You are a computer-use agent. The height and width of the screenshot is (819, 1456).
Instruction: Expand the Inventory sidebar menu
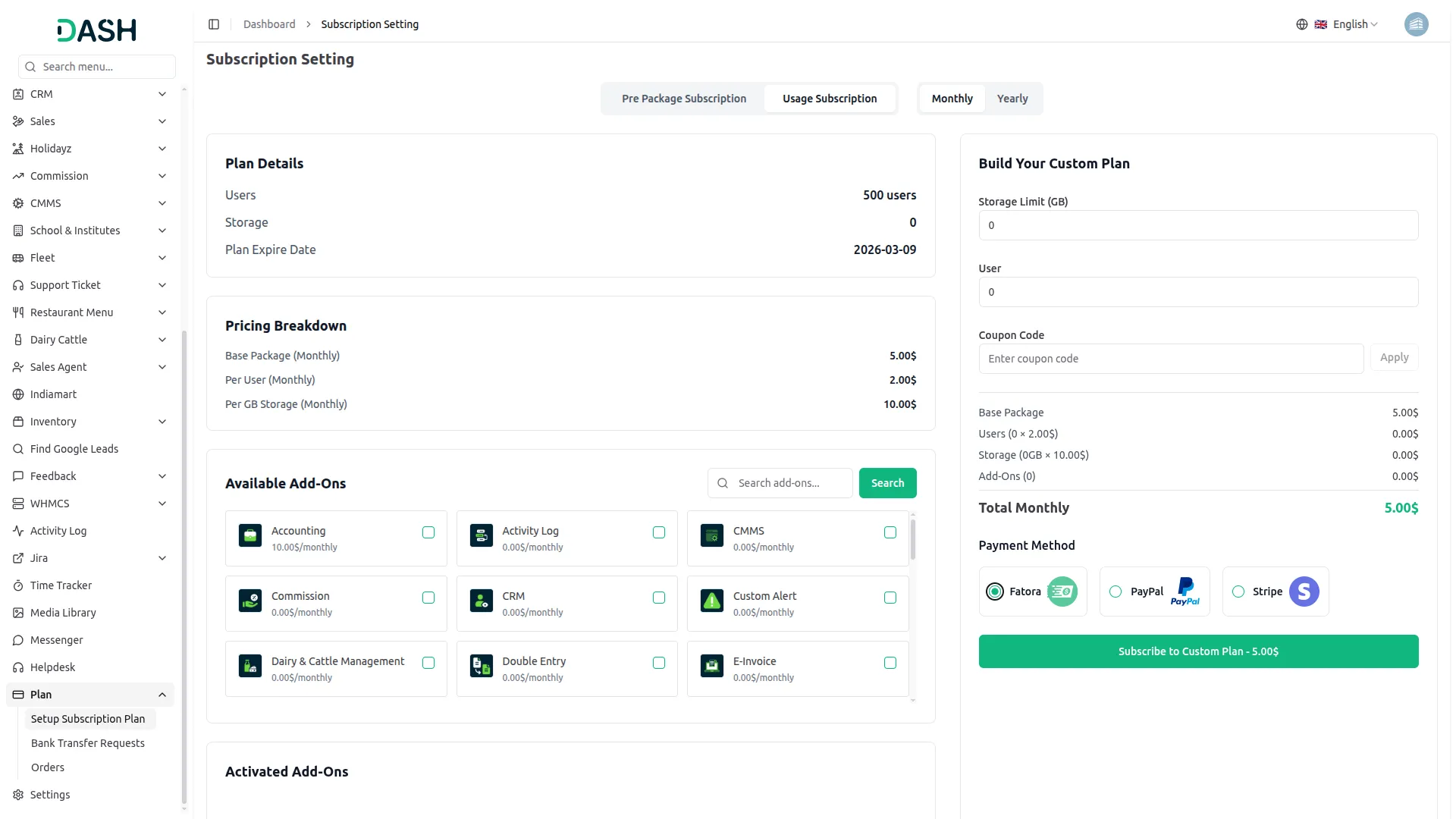click(90, 422)
